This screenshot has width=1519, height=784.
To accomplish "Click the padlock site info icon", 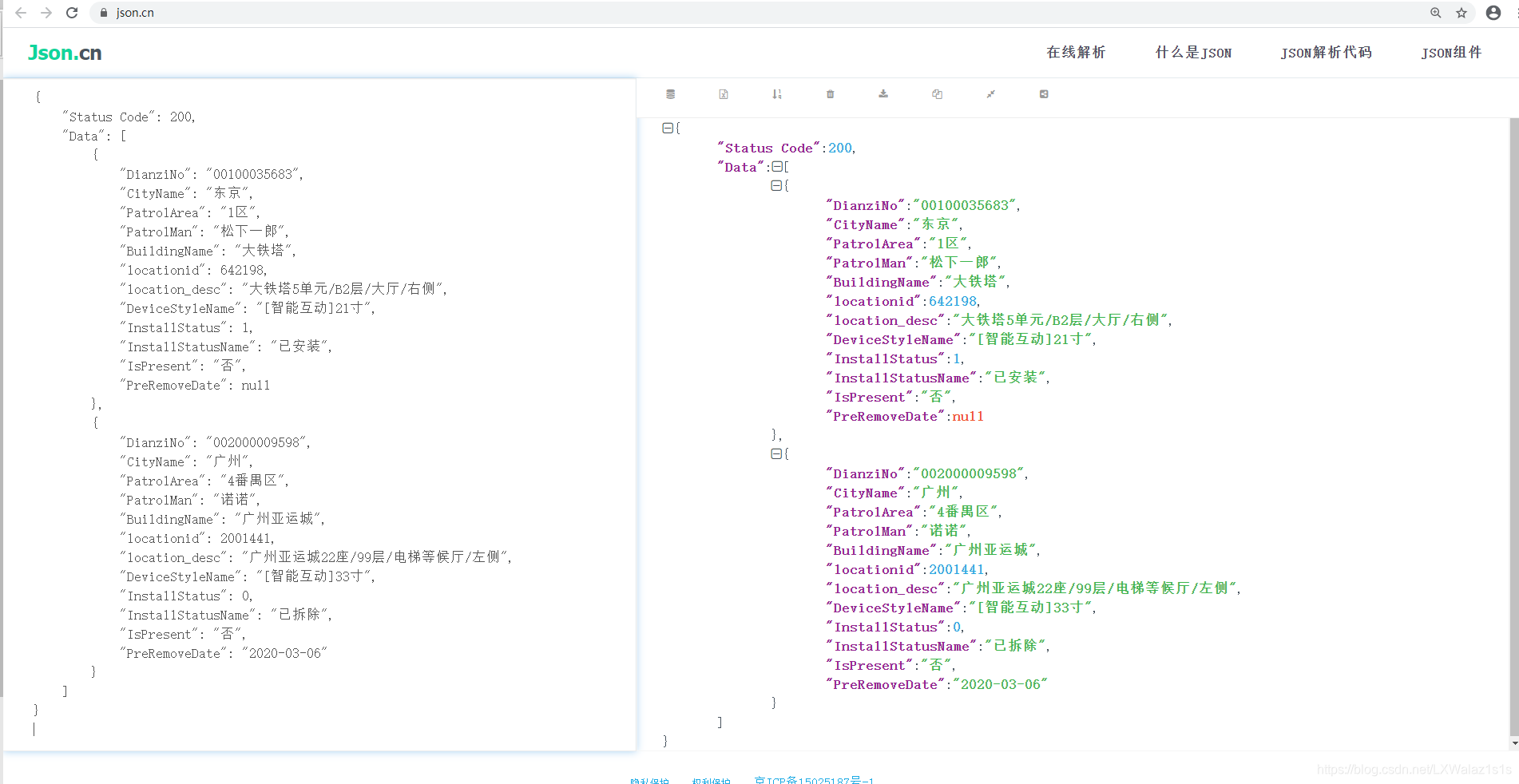I will [x=104, y=13].
